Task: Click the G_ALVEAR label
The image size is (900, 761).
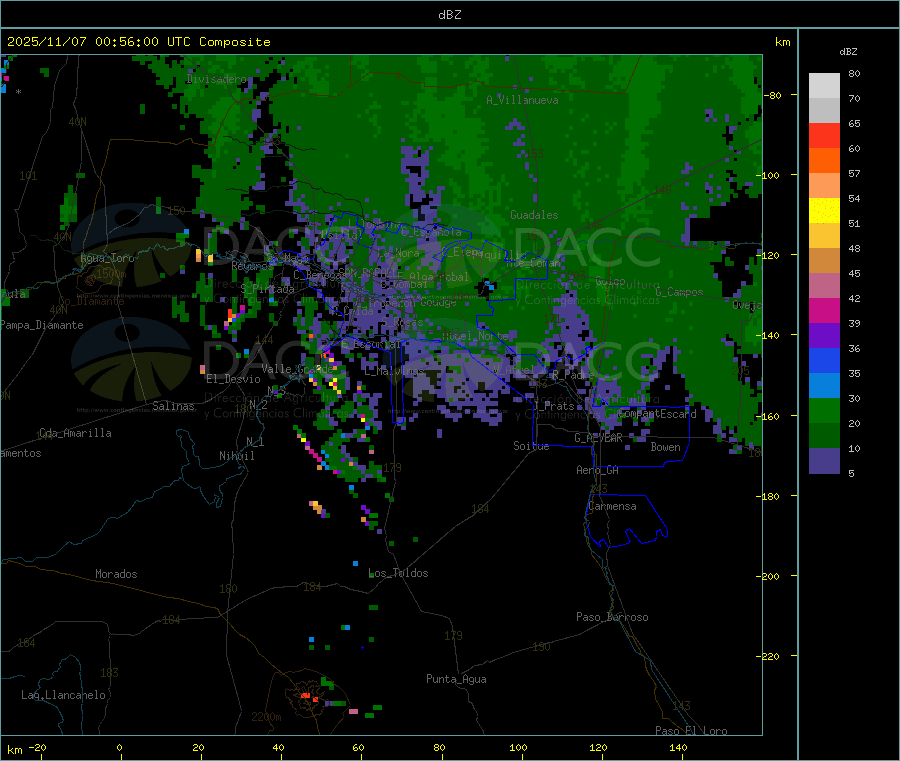Action: (x=598, y=438)
